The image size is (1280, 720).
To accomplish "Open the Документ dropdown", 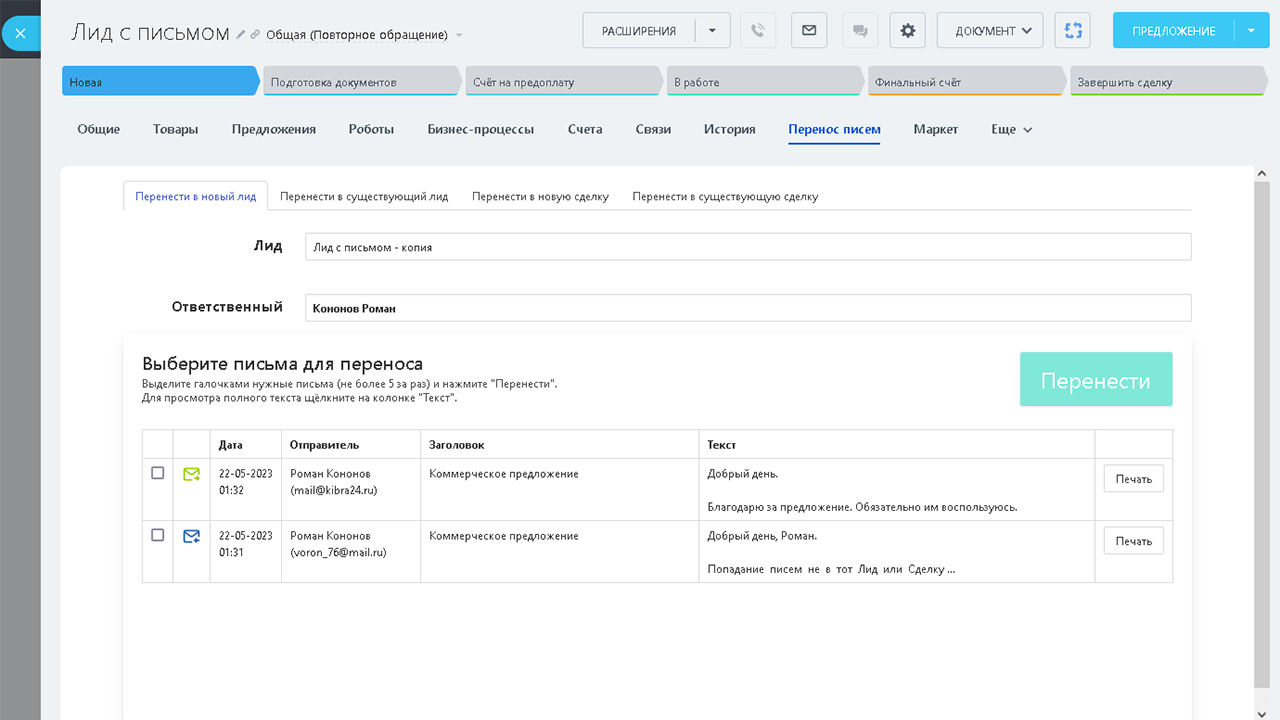I will (990, 31).
